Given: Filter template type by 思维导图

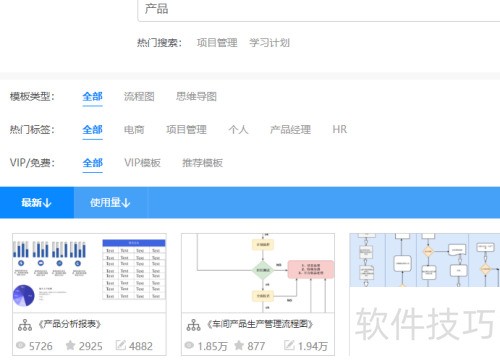Looking at the screenshot, I should tap(196, 97).
